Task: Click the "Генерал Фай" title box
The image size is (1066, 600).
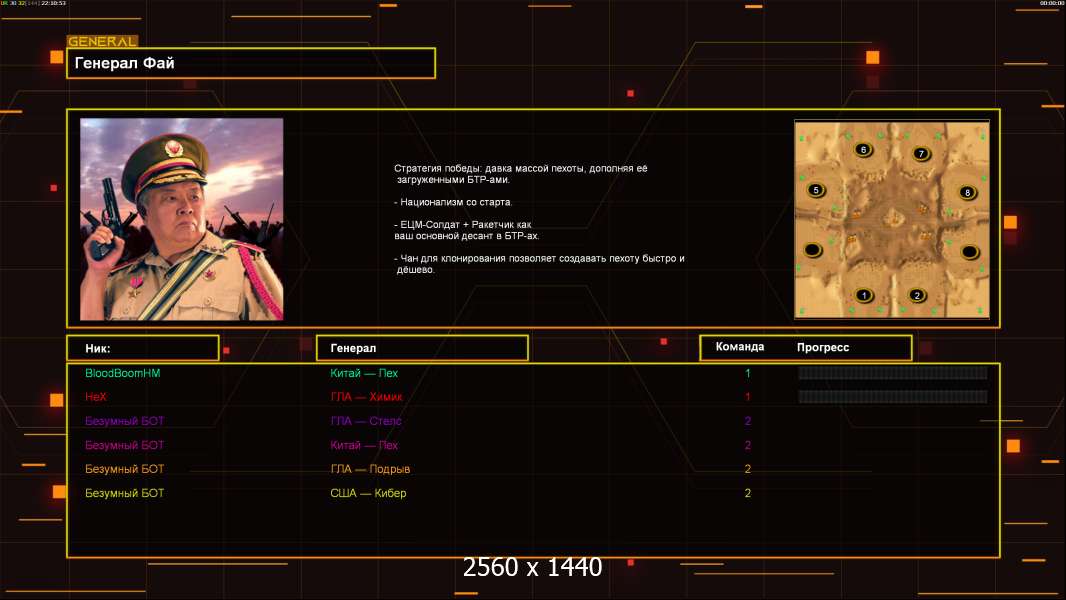Action: point(251,63)
